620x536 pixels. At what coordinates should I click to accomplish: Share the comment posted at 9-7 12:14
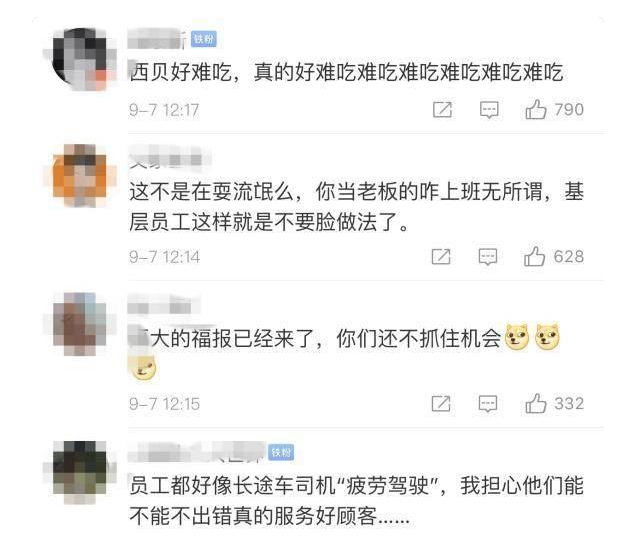(x=441, y=257)
